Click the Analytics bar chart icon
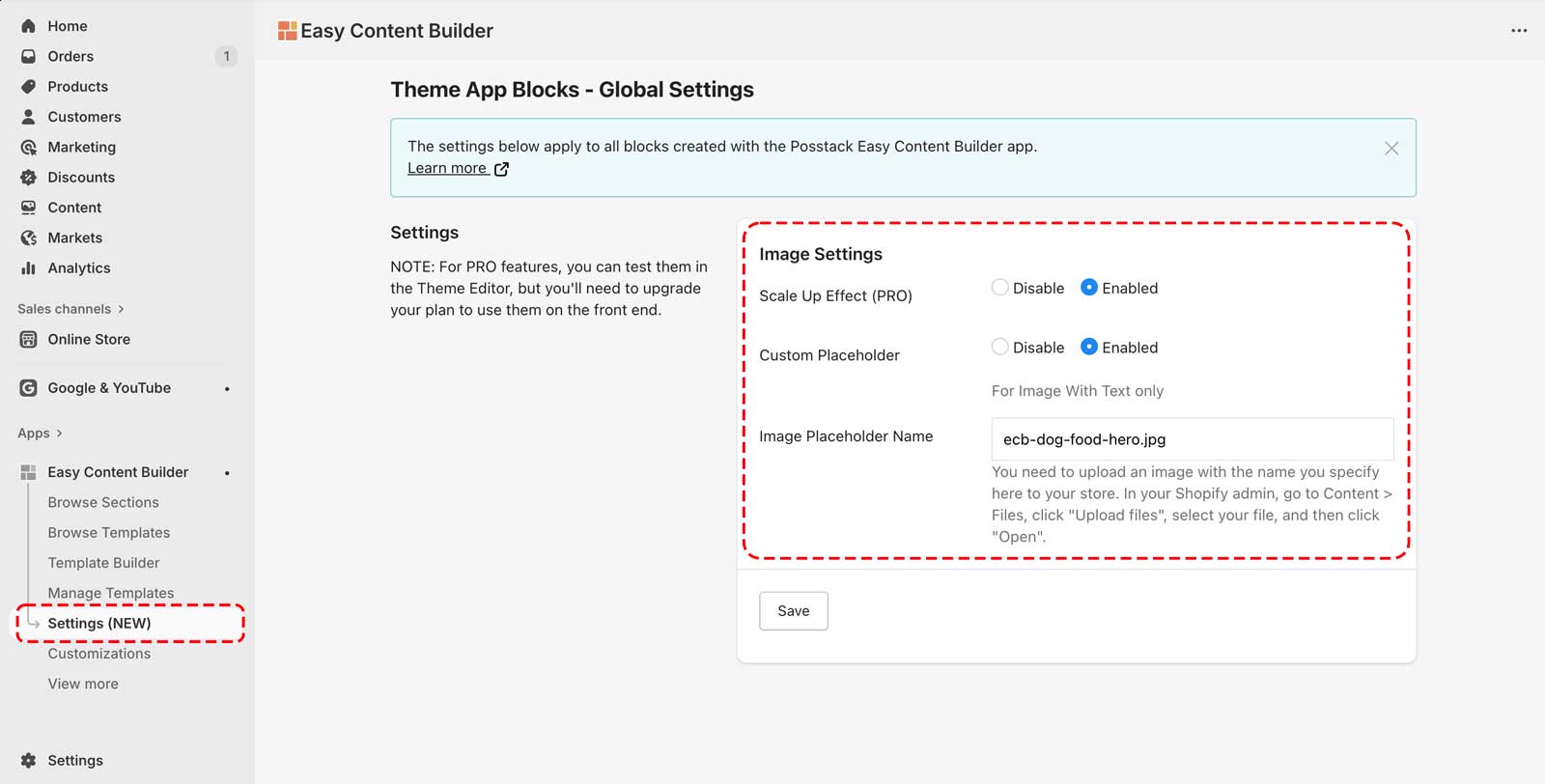Viewport: 1545px width, 784px height. [29, 268]
